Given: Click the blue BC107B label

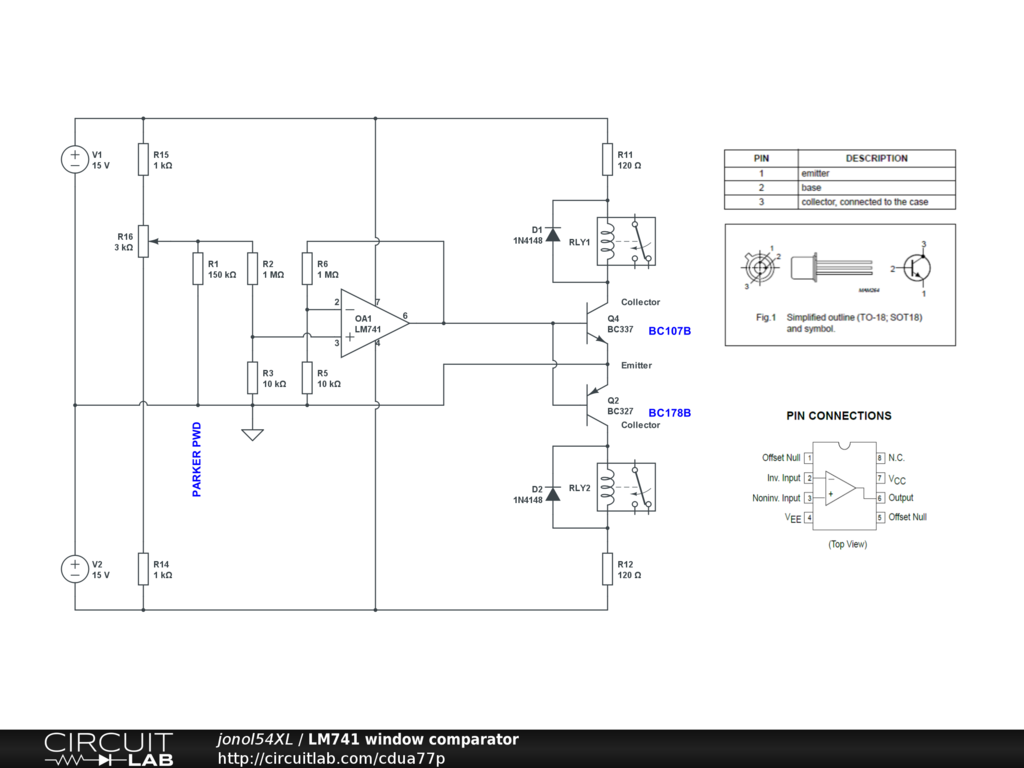Looking at the screenshot, I should (x=670, y=330).
